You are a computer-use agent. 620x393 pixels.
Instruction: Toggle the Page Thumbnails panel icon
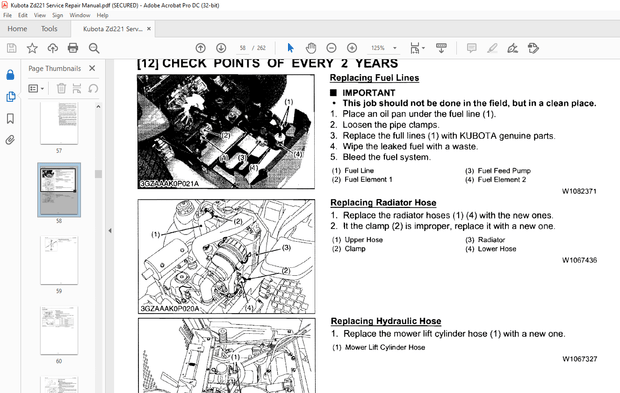click(x=10, y=96)
